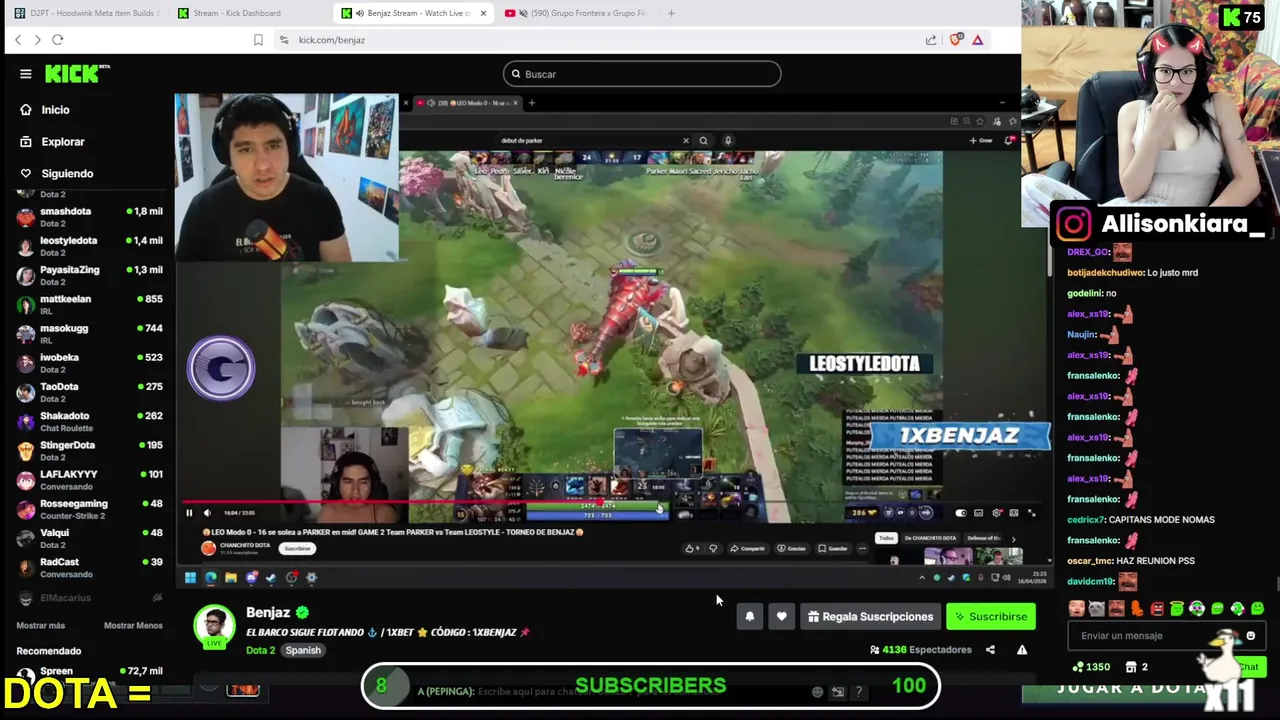The height and width of the screenshot is (720, 1280).
Task: Open Brave Rewards triangle icon
Action: [x=977, y=40]
